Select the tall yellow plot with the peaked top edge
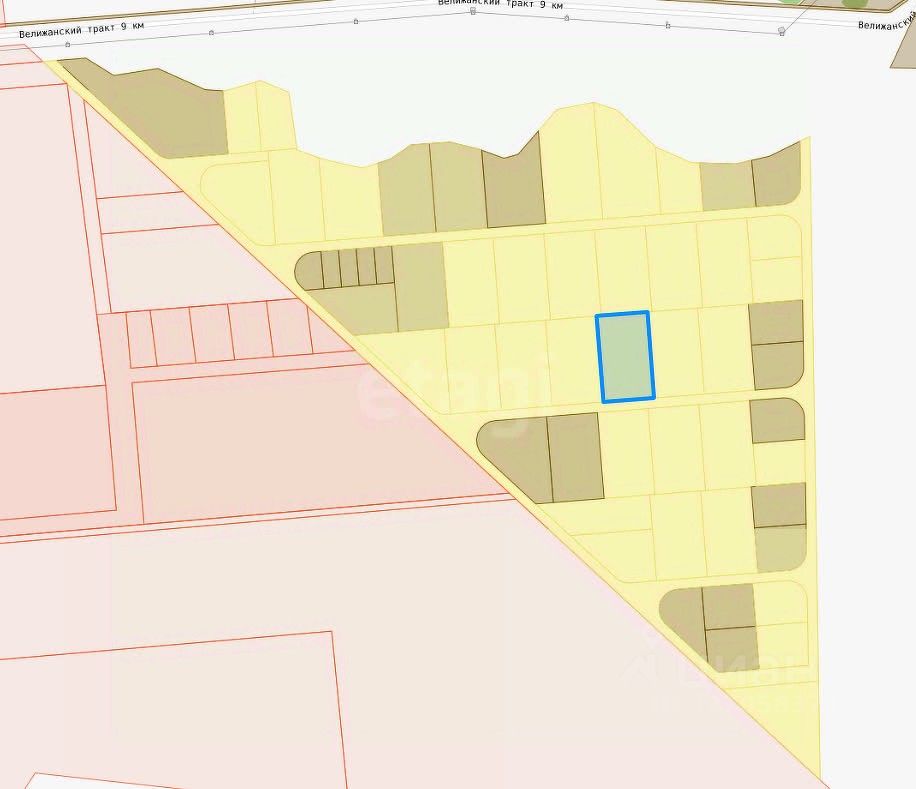 [x=570, y=164]
